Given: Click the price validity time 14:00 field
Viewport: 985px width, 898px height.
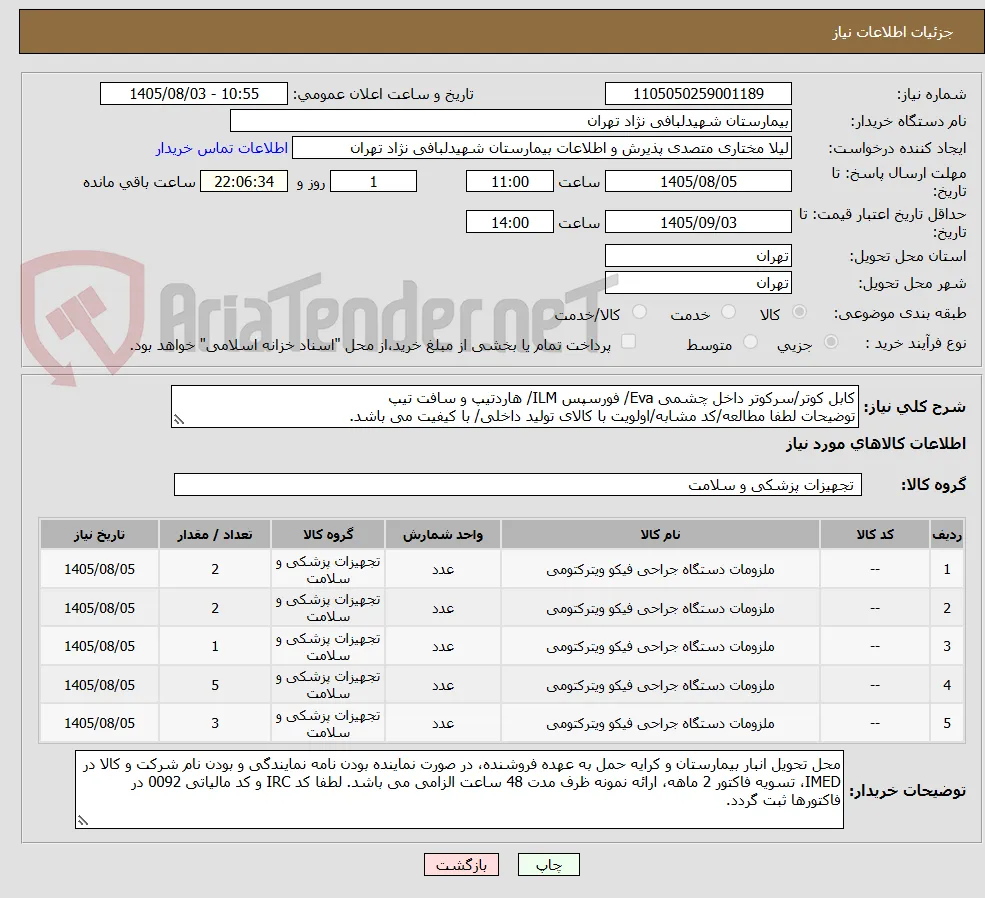Looking at the screenshot, I should pos(509,222).
